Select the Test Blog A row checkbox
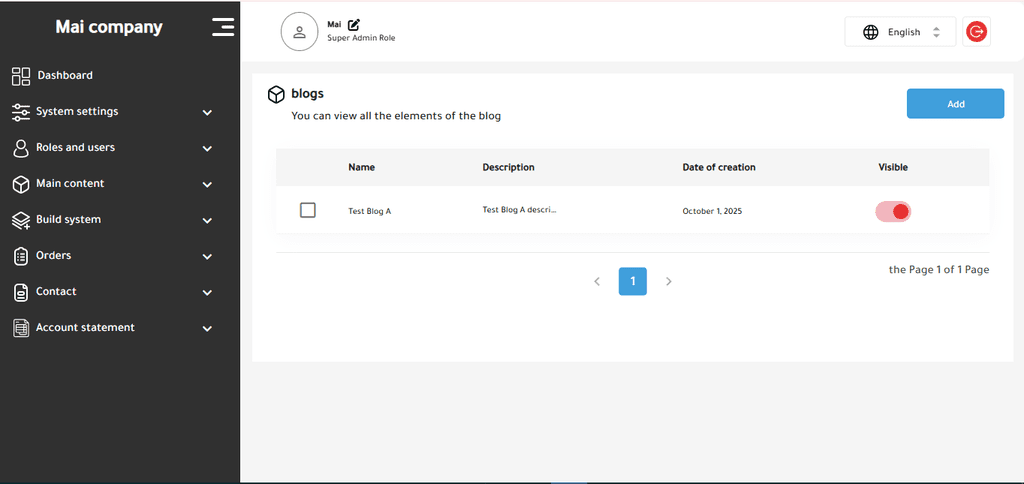The height and width of the screenshot is (484, 1024). [308, 210]
